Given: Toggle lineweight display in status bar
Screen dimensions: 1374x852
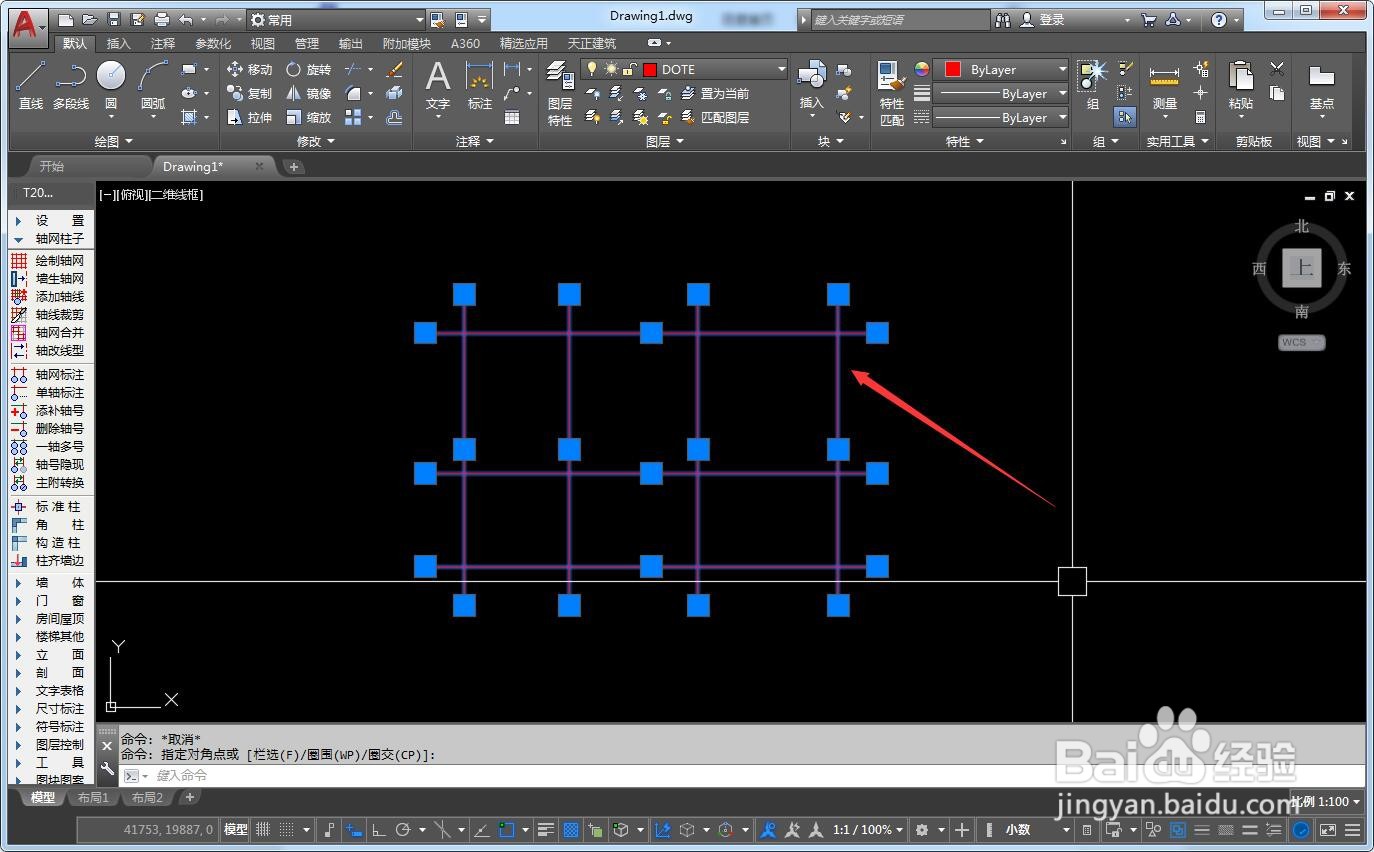Looking at the screenshot, I should (546, 829).
